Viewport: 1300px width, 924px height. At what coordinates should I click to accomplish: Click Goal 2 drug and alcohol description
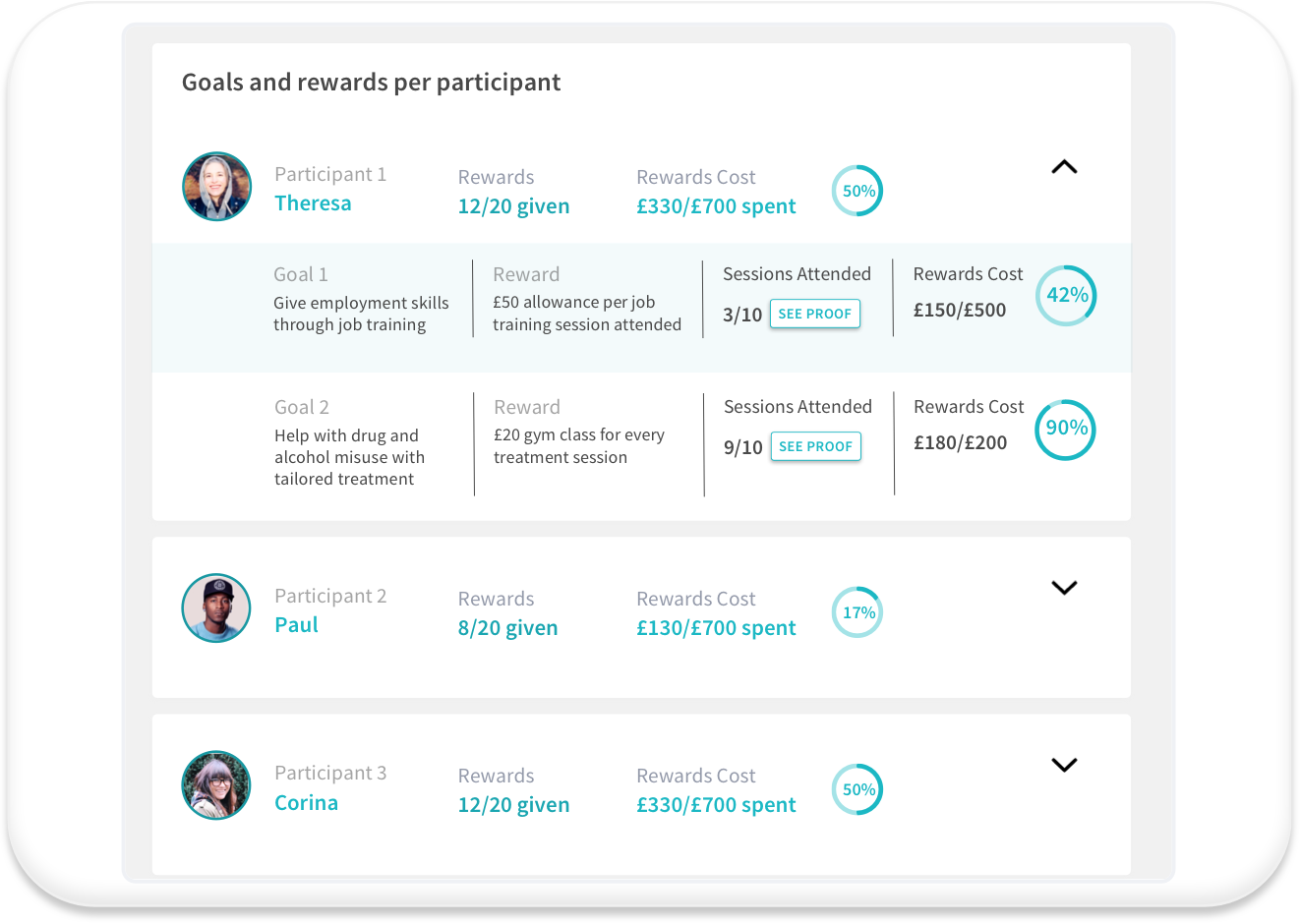pyautogui.click(x=349, y=457)
